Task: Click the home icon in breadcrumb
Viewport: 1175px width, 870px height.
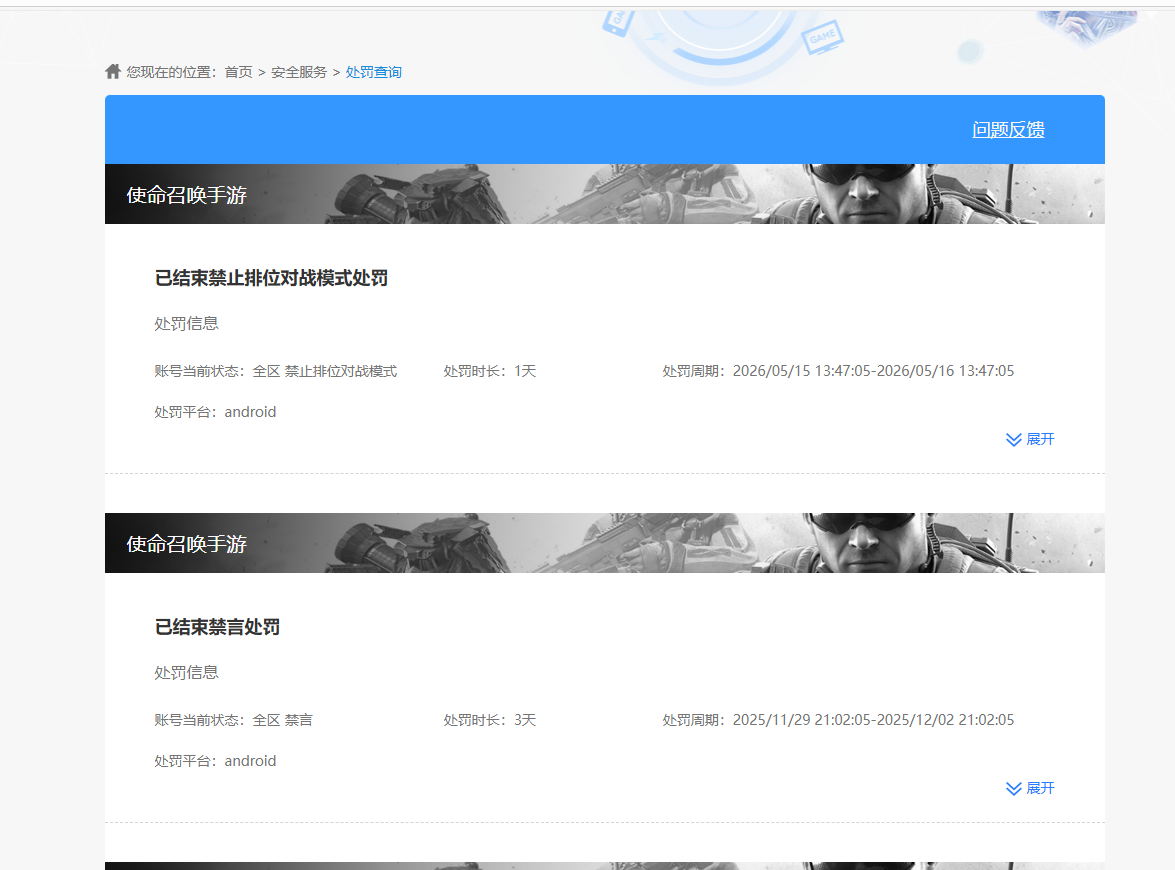Action: tap(113, 71)
